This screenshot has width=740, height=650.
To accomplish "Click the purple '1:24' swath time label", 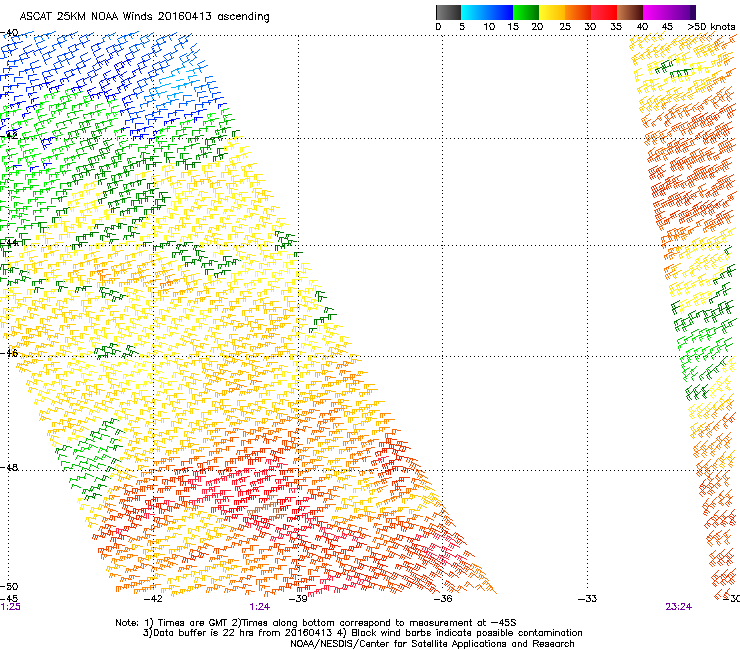I will click(x=260, y=607).
